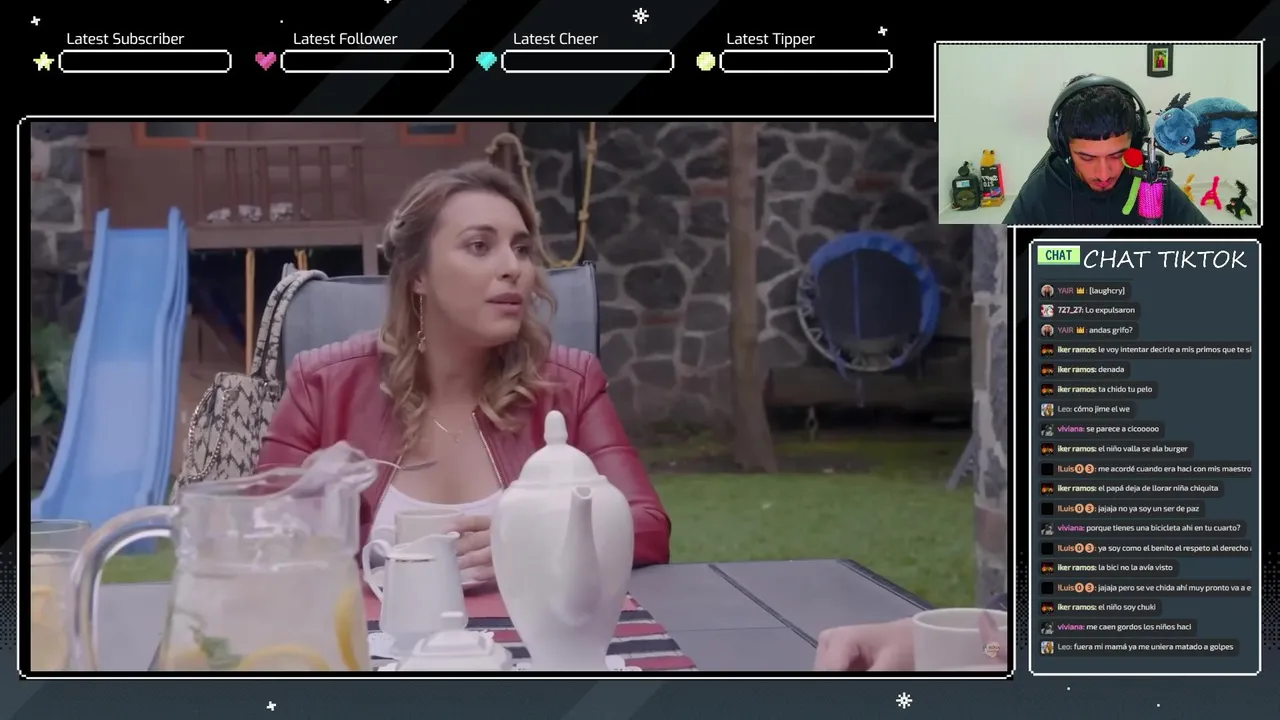Click YAIR's avatar beside 'andas grifo?'
This screenshot has width=1280, height=720.
pyautogui.click(x=1047, y=330)
